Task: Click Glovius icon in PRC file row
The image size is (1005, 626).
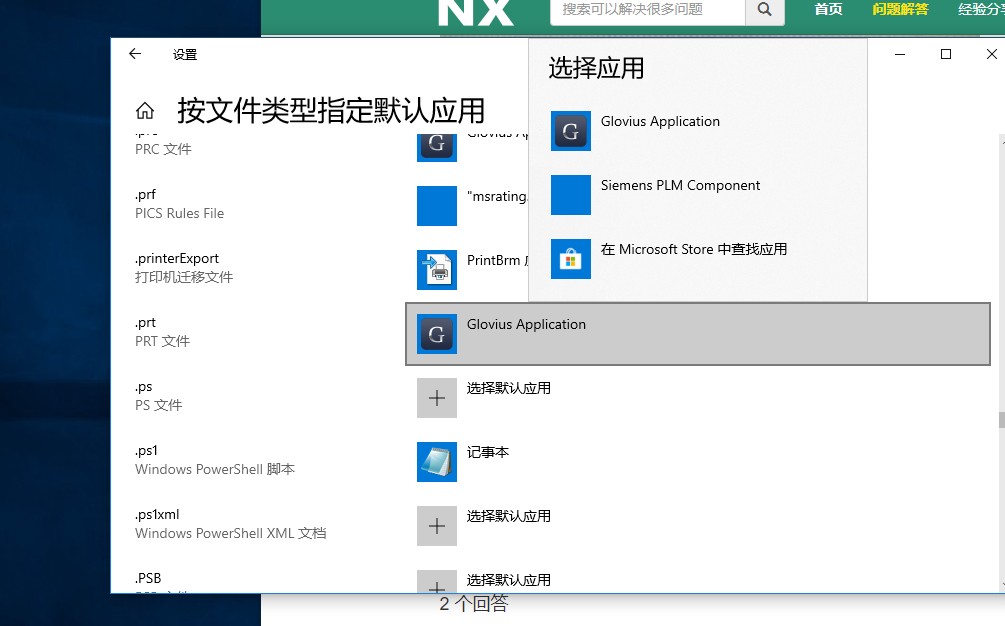Action: click(x=436, y=147)
